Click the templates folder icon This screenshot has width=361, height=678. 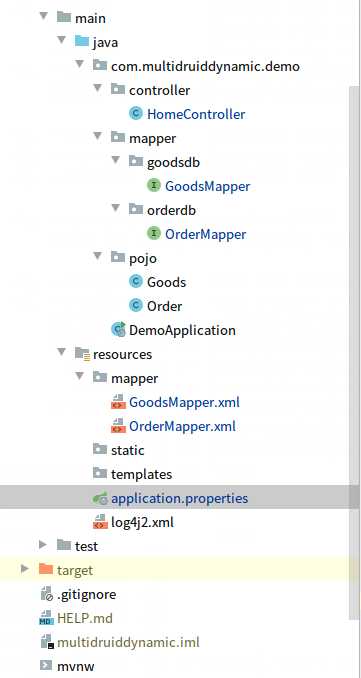pyautogui.click(x=100, y=473)
